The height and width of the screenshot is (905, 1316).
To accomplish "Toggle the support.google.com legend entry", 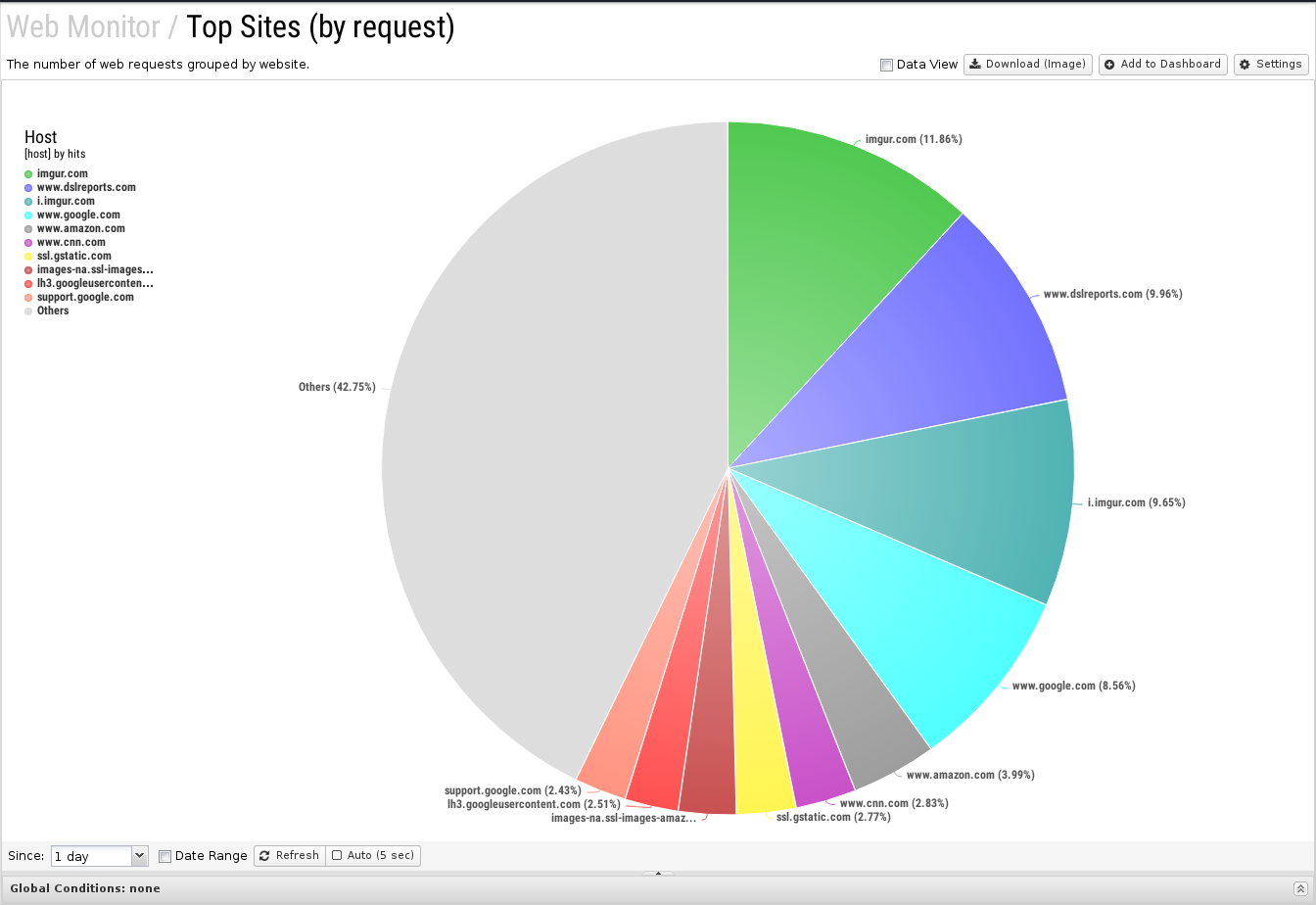I will [x=79, y=297].
